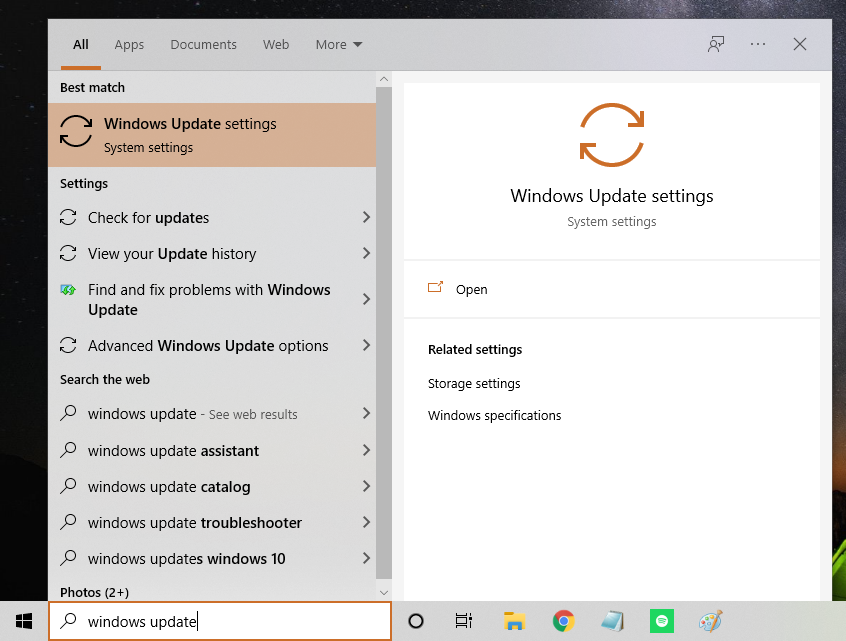Click Open in the preview pane

coord(612,289)
